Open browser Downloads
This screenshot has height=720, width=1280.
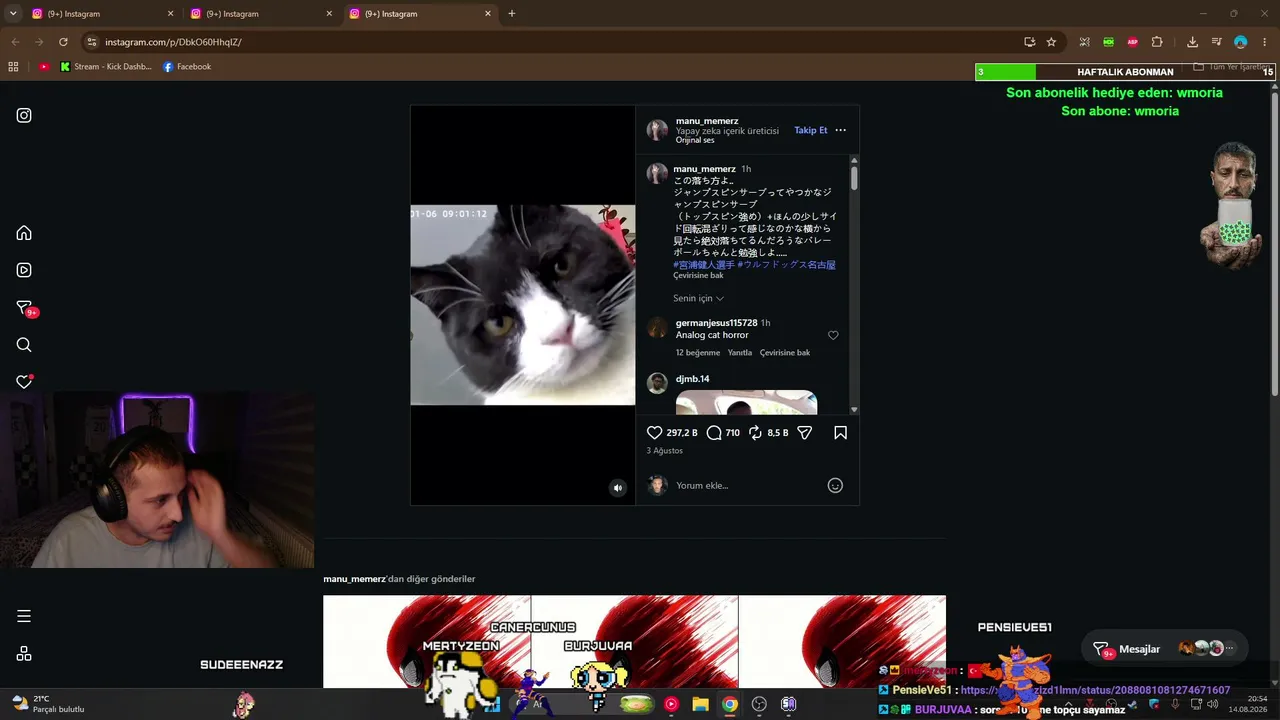(x=1192, y=42)
